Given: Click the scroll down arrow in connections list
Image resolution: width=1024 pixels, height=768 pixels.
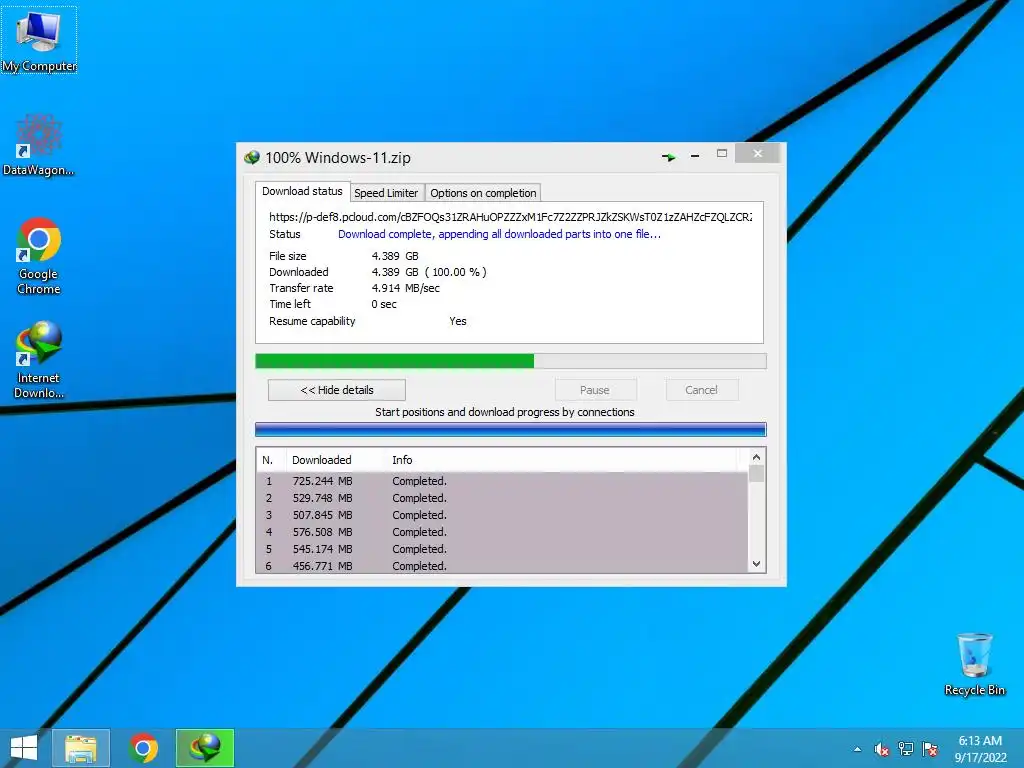Looking at the screenshot, I should pyautogui.click(x=756, y=564).
